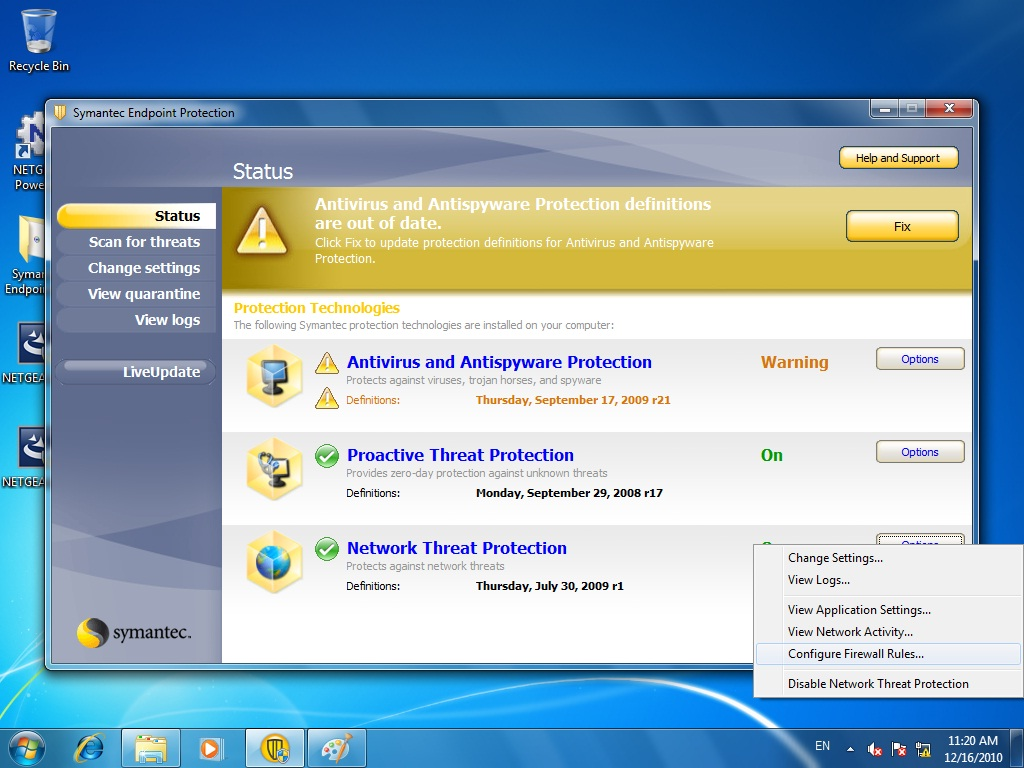Image resolution: width=1024 pixels, height=768 pixels.
Task: Open Recycle Bin desktop icon
Action: coord(39,40)
